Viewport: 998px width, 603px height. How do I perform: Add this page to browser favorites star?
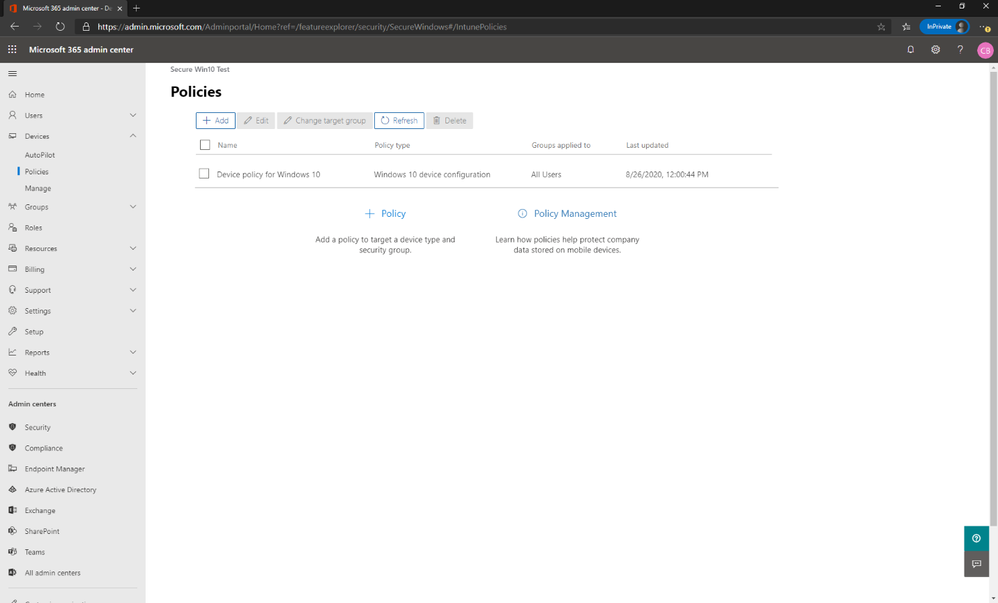tap(881, 27)
